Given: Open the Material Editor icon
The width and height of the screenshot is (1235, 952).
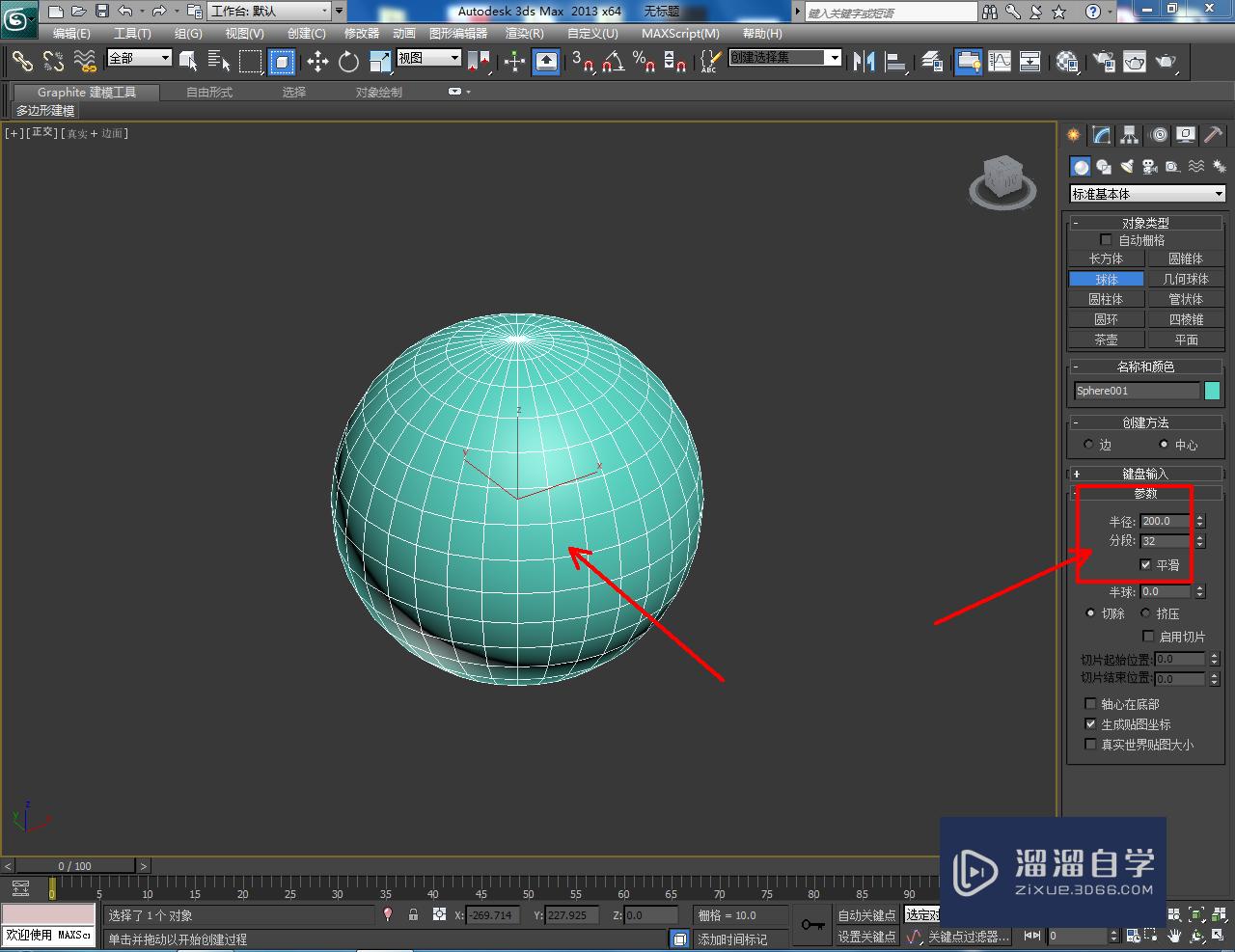Looking at the screenshot, I should coord(1066,62).
